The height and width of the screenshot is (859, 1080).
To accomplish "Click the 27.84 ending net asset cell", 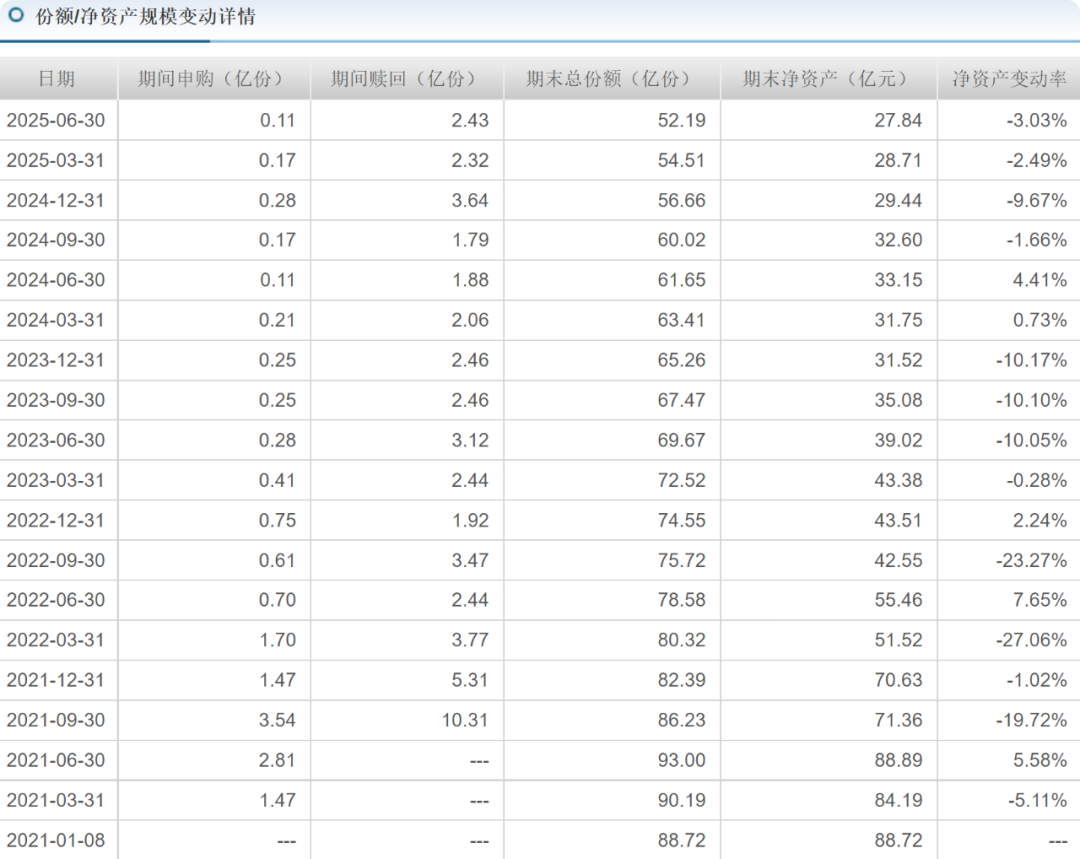I will tap(898, 120).
